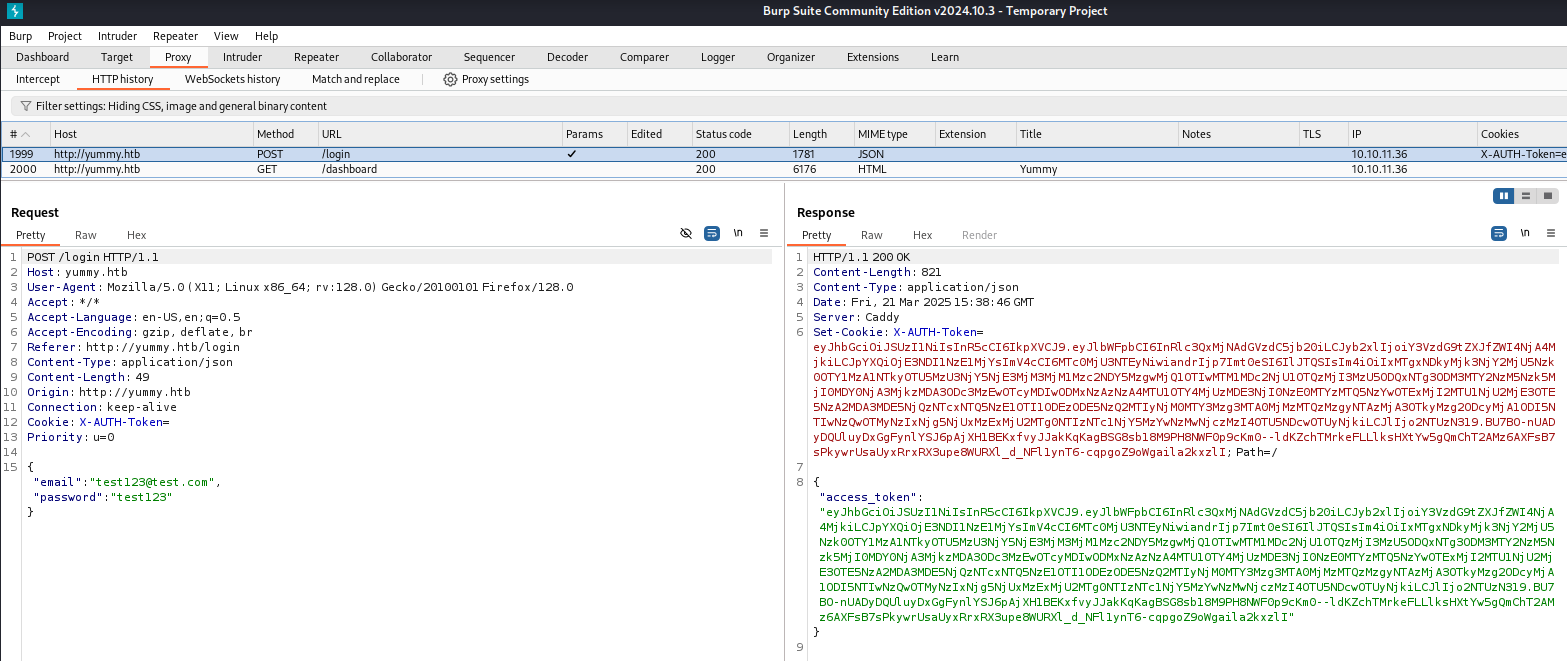The width and height of the screenshot is (1567, 661).
Task: Open the Hex tab in Request panel
Action: (x=136, y=235)
